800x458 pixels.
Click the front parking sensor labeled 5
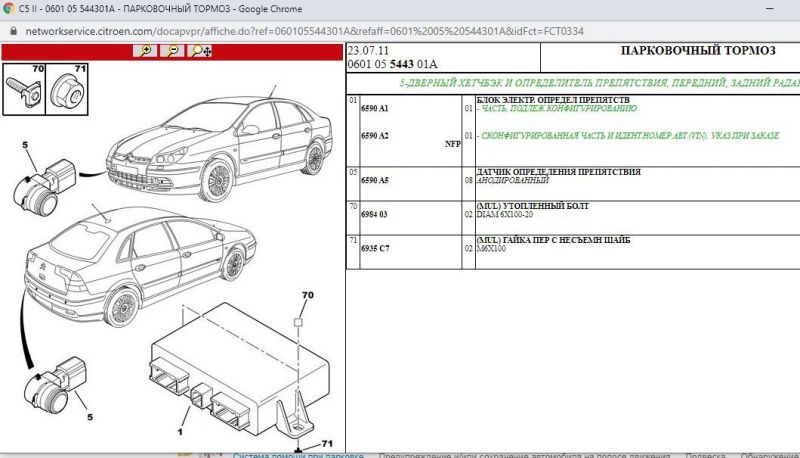point(44,181)
